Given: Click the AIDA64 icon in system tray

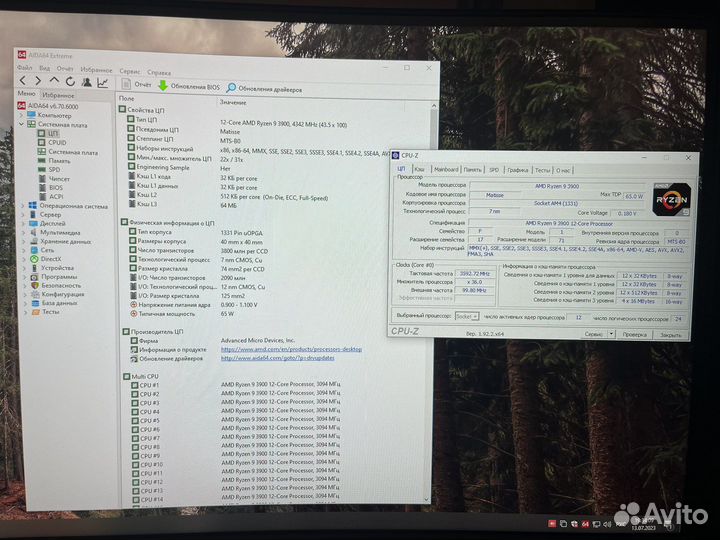Looking at the screenshot, I should tap(585, 524).
